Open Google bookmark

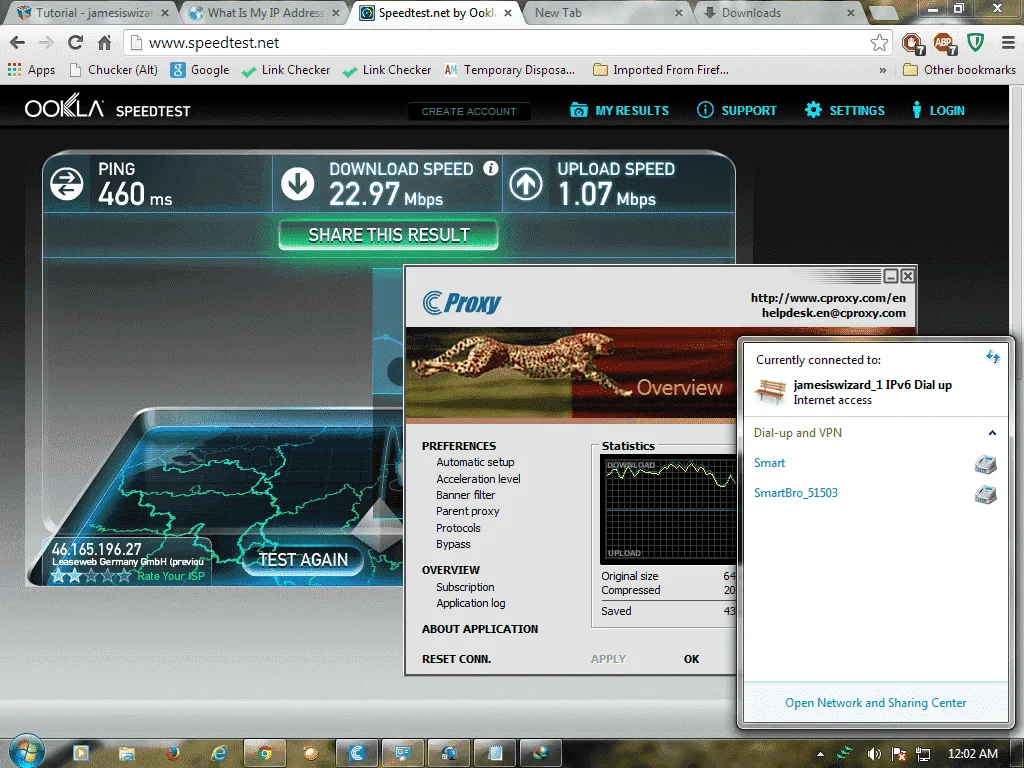point(200,70)
